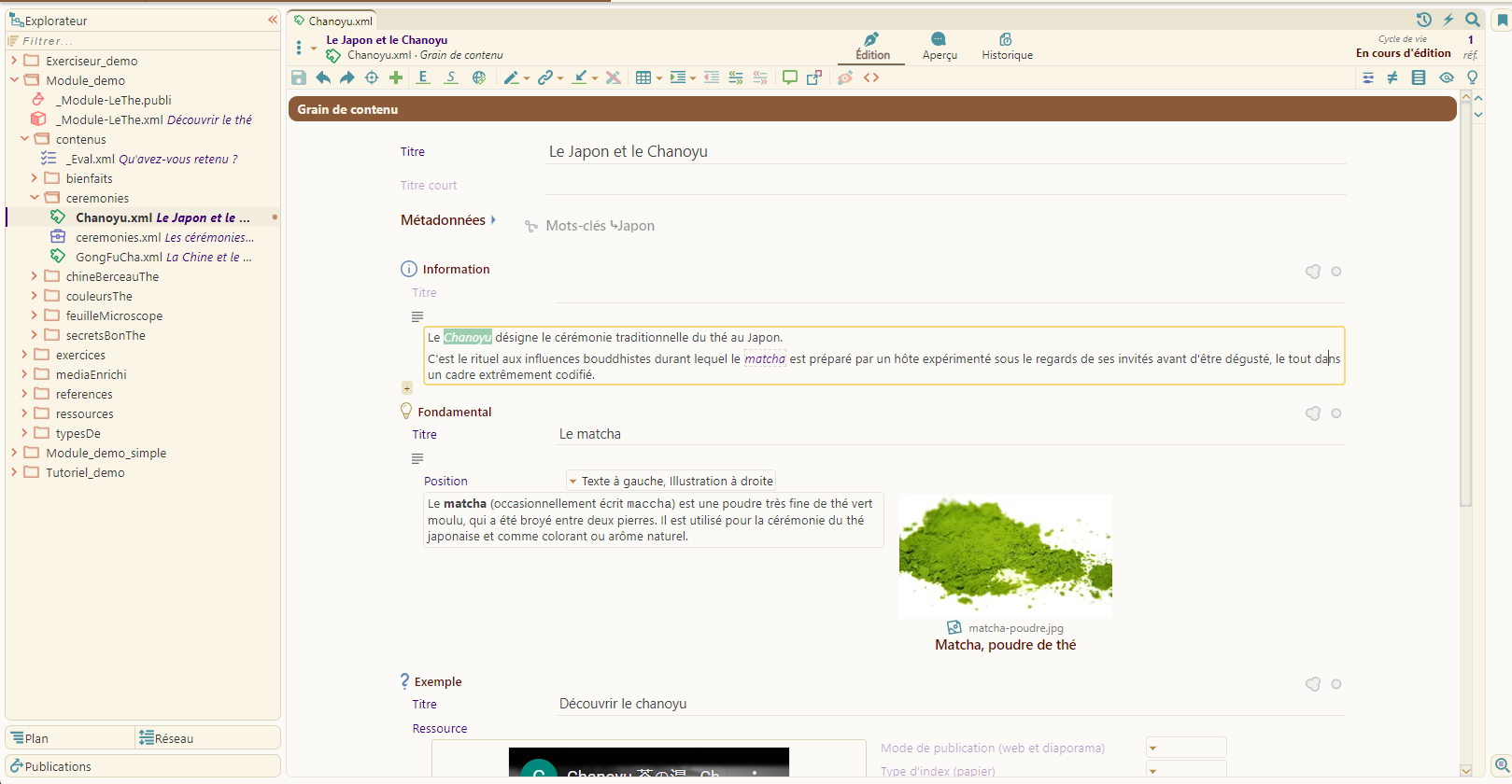Click the comment bubble icon
Viewport: 1512px width, 784px height.
tap(790, 77)
